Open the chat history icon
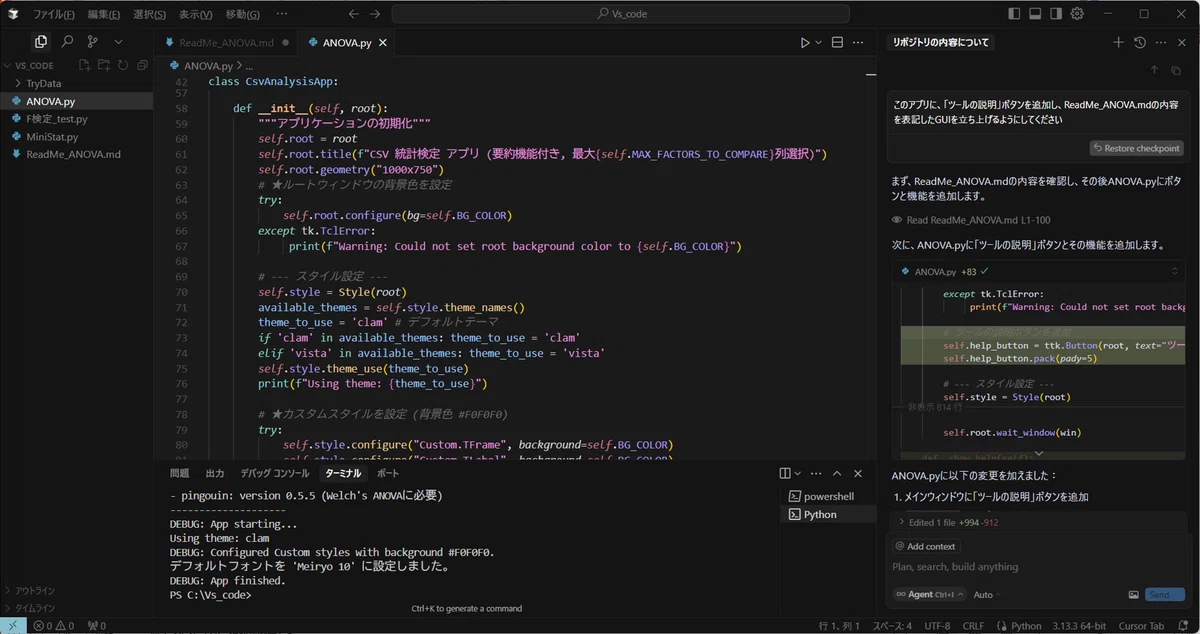1200x634 pixels. coord(1140,43)
